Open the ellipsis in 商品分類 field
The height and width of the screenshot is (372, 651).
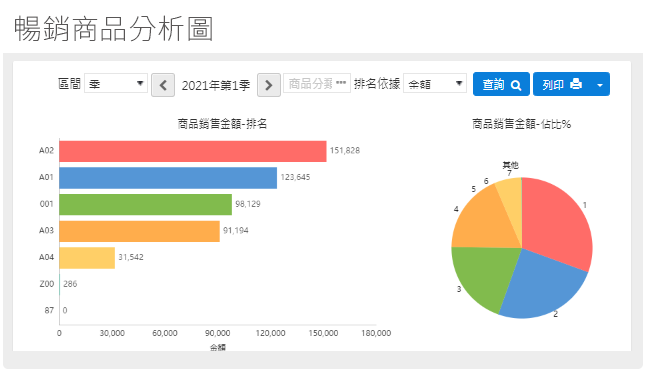(x=341, y=83)
